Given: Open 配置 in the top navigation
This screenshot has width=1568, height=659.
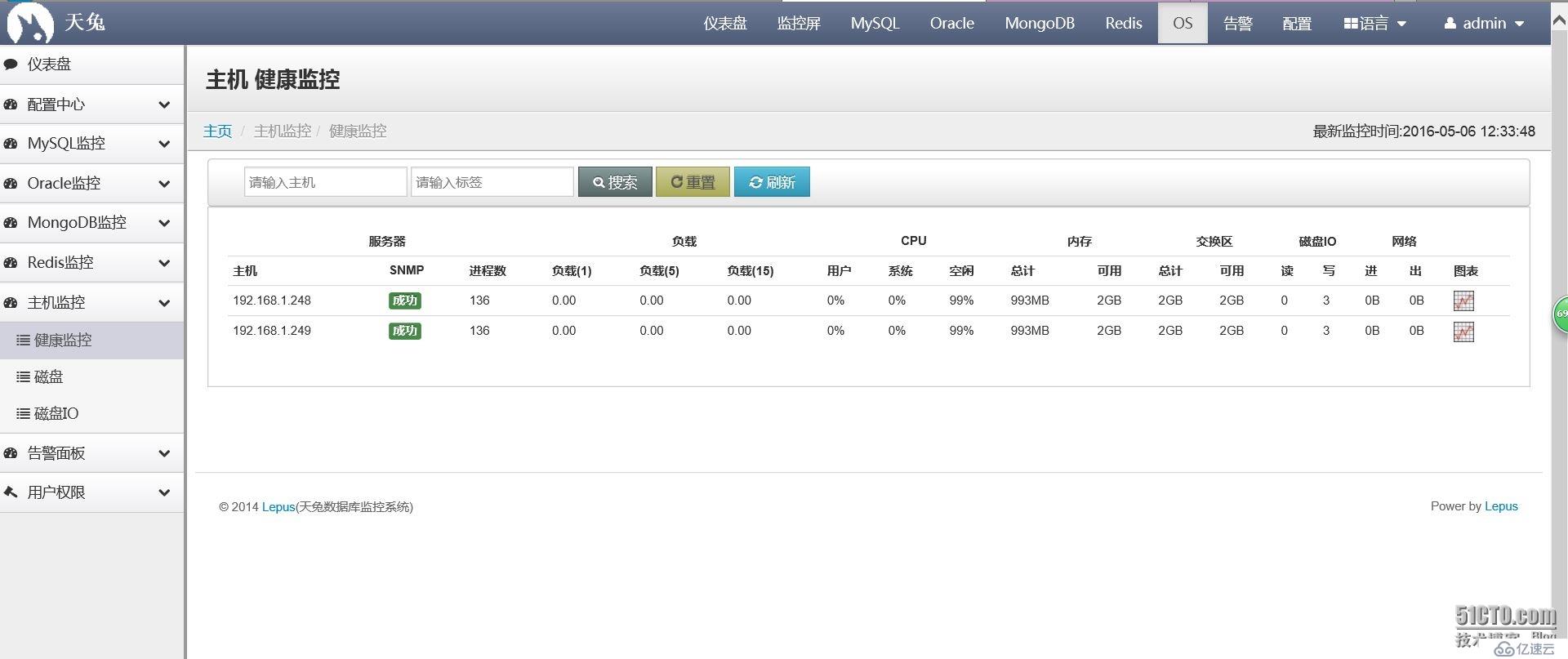Looking at the screenshot, I should pyautogui.click(x=1297, y=24).
